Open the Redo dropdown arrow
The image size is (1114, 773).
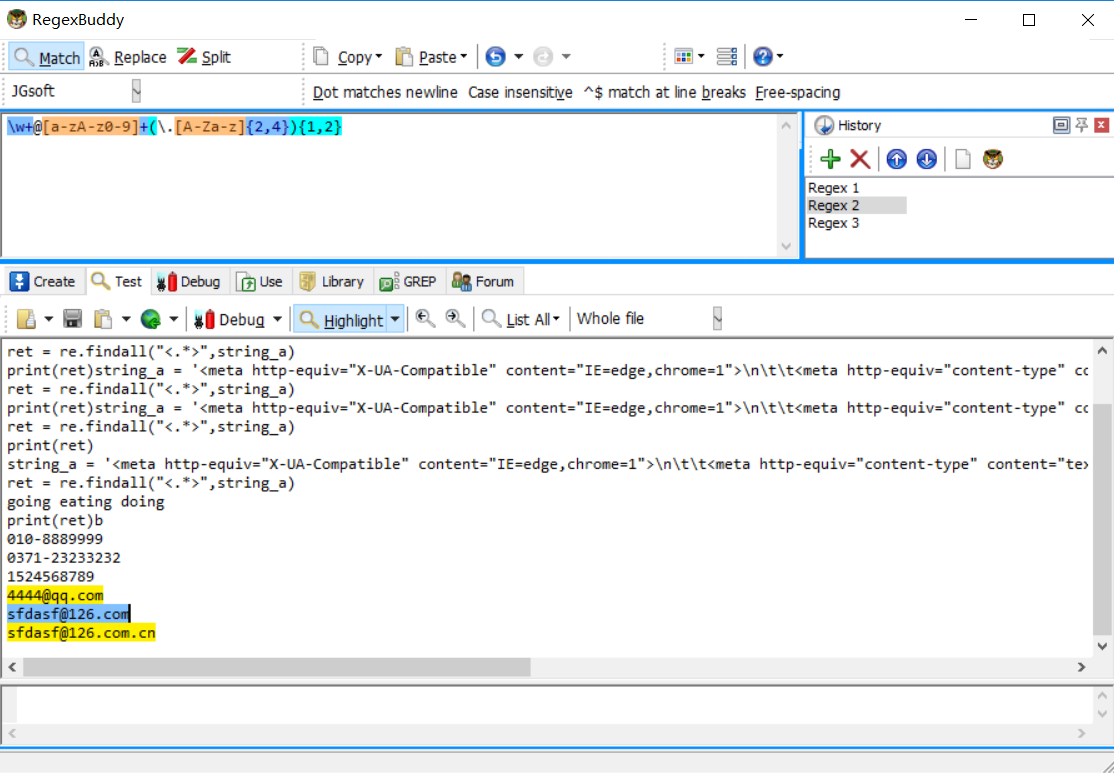566,57
